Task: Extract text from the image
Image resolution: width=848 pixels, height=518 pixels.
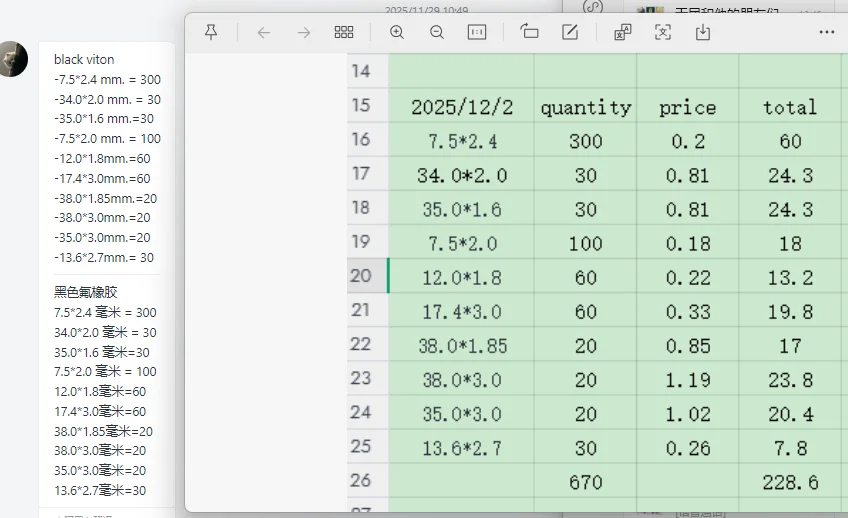Action: click(x=663, y=32)
